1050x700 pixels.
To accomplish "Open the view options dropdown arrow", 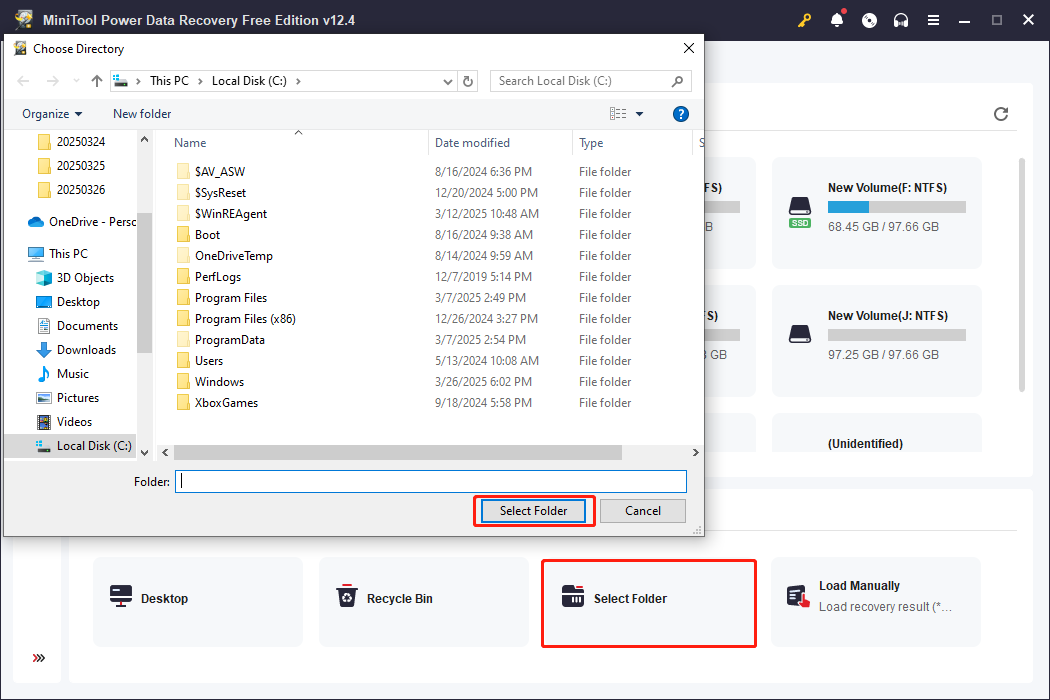I will pyautogui.click(x=640, y=114).
